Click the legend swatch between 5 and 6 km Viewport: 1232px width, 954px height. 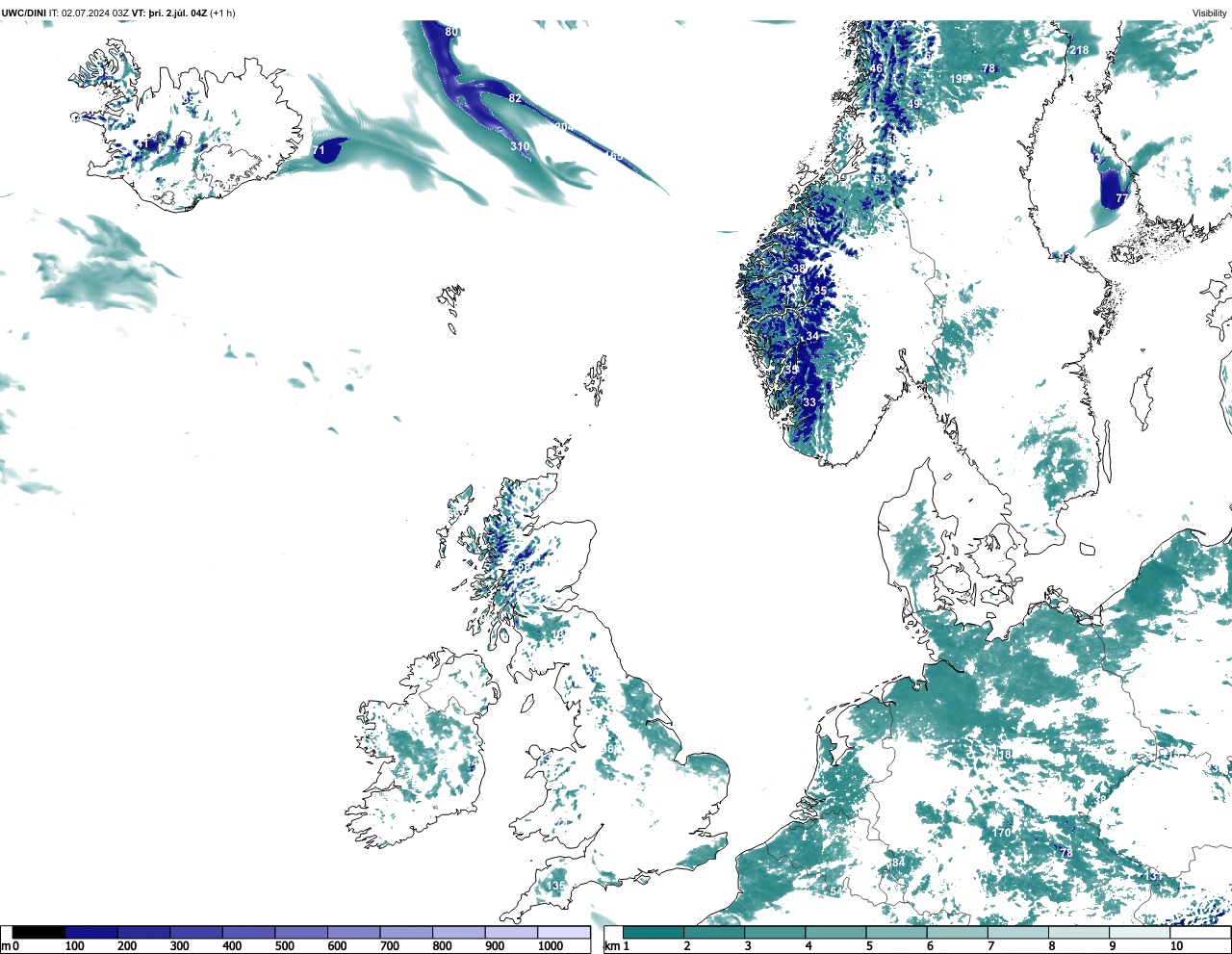point(896,932)
